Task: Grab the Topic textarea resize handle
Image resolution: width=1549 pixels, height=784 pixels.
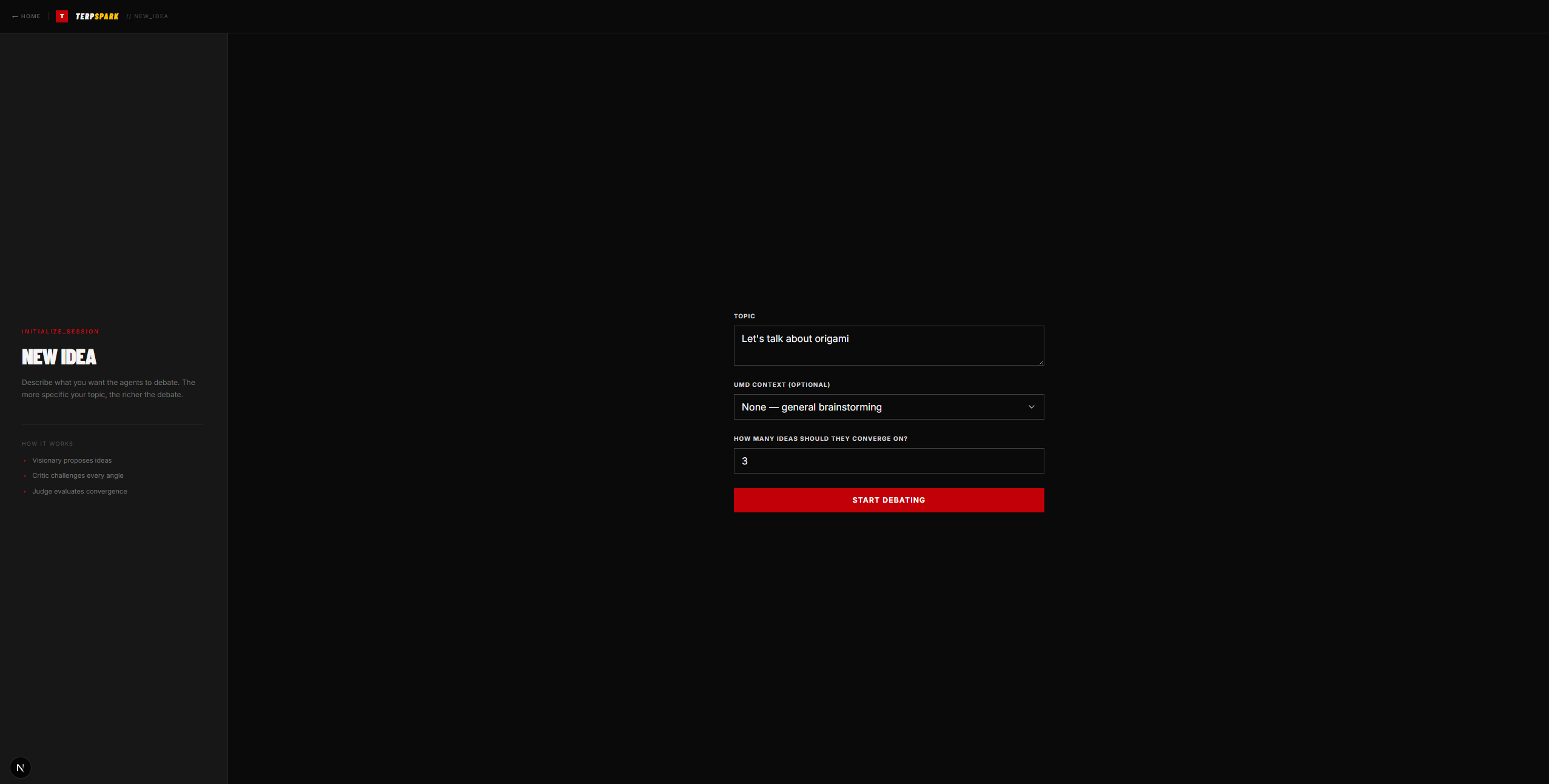Action: tap(1041, 362)
